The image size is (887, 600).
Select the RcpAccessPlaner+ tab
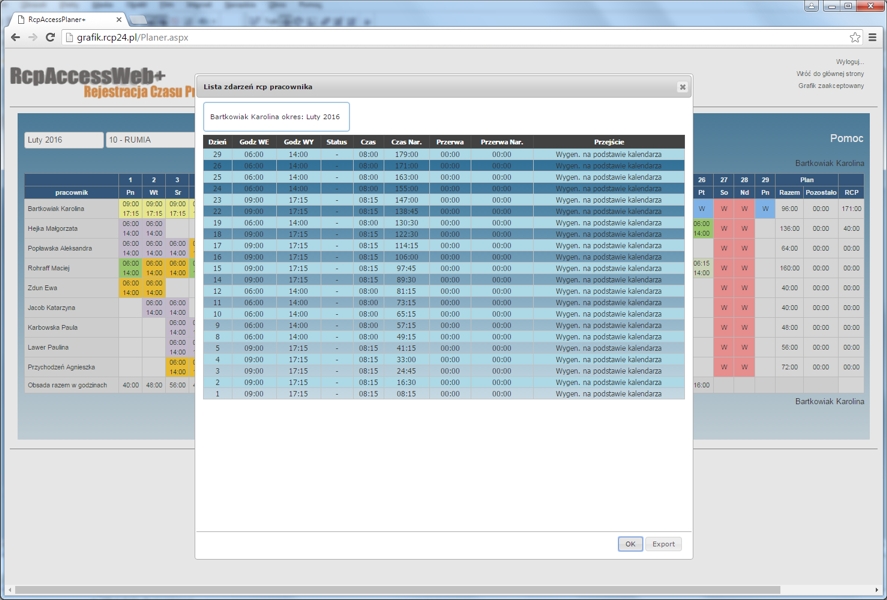[x=65, y=19]
